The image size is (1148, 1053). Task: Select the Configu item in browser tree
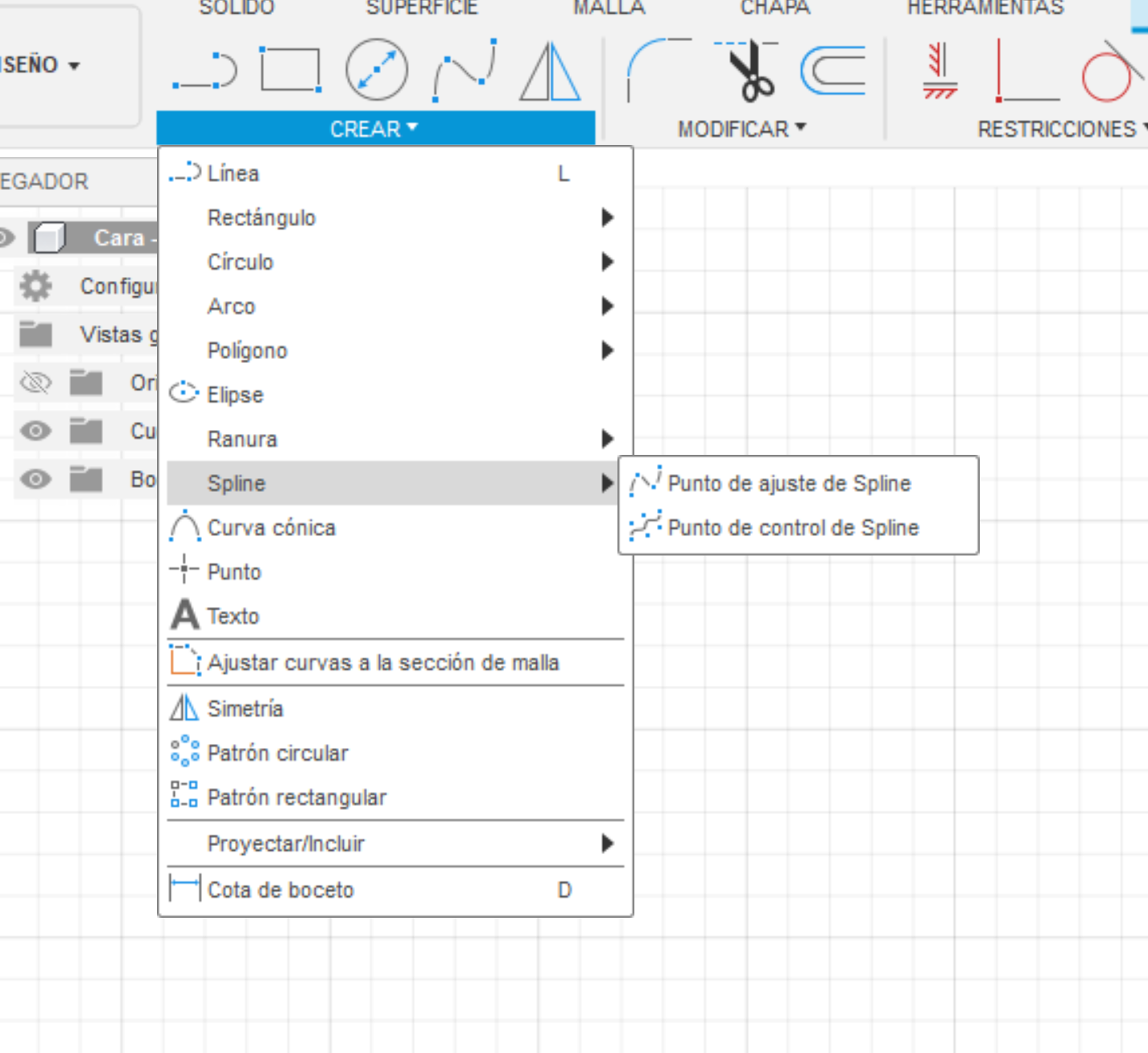pos(118,286)
